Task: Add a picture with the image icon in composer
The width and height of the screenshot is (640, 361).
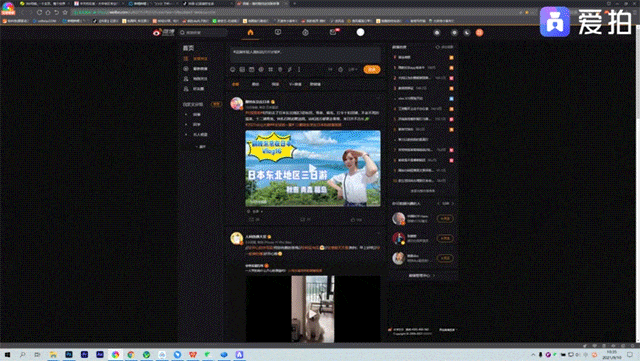Action: (x=242, y=69)
